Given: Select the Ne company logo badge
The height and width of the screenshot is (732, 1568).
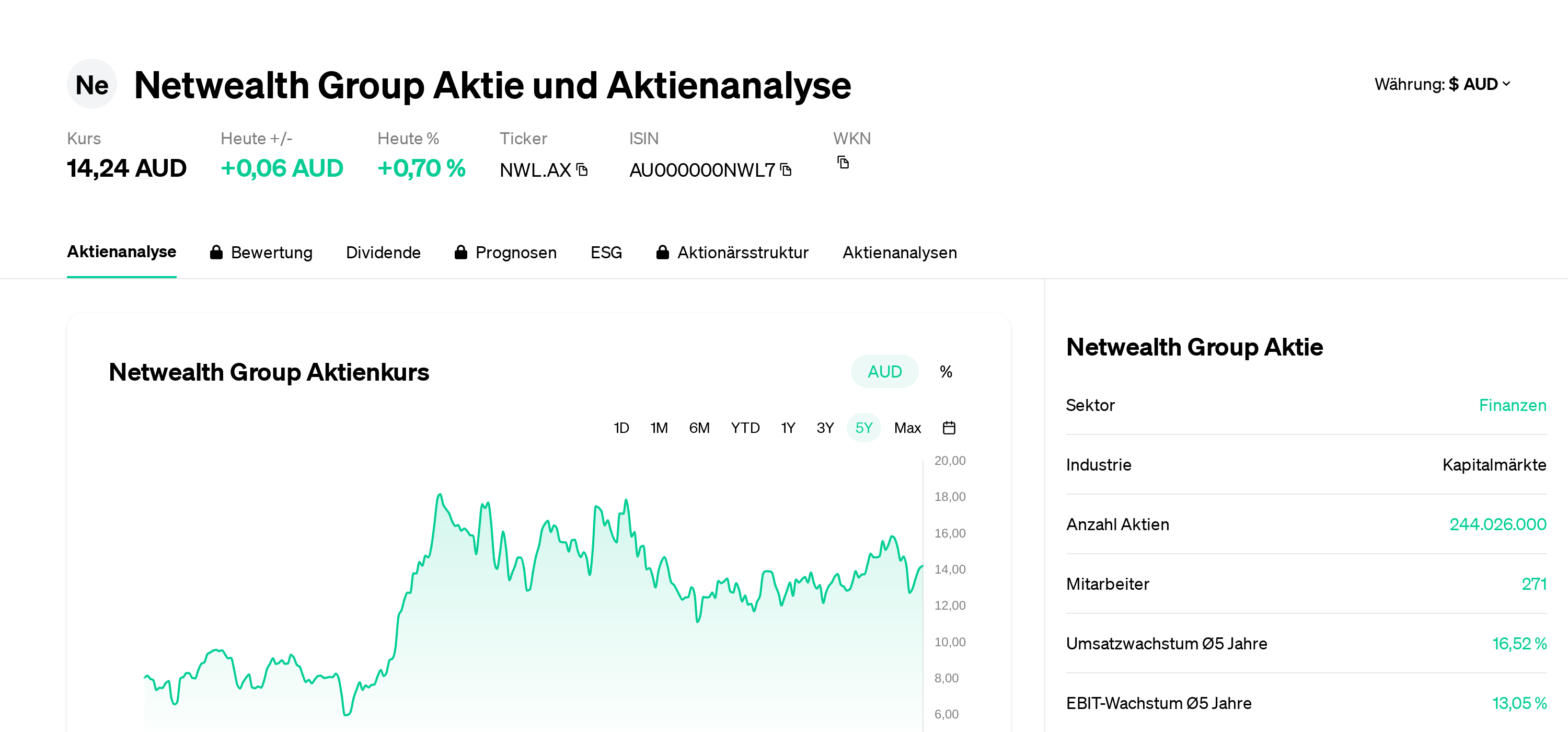Looking at the screenshot, I should (91, 84).
